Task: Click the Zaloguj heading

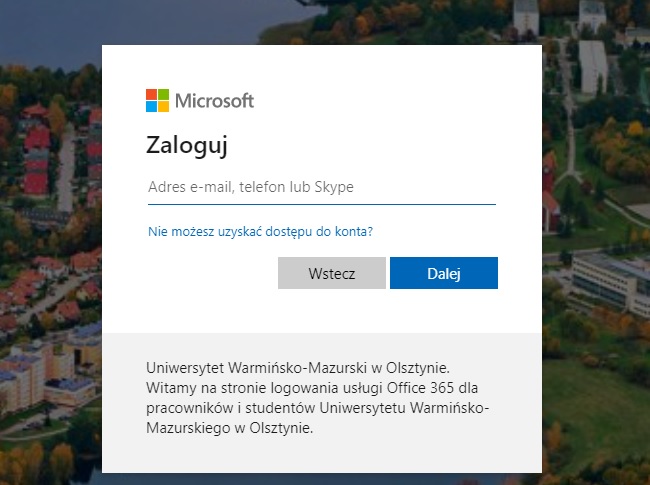Action: click(x=187, y=146)
